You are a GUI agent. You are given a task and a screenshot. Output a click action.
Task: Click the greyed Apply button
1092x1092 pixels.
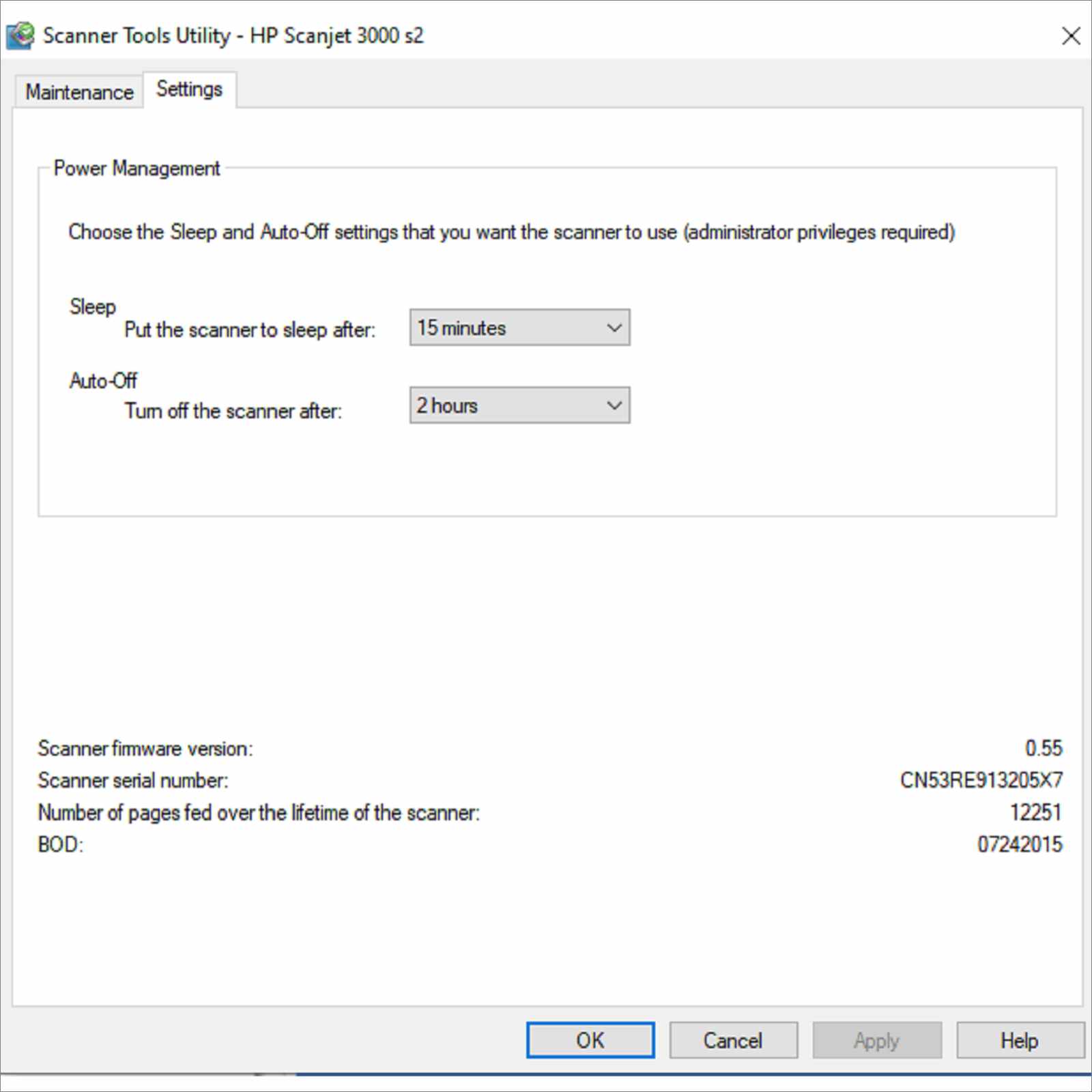pyautogui.click(x=877, y=1040)
